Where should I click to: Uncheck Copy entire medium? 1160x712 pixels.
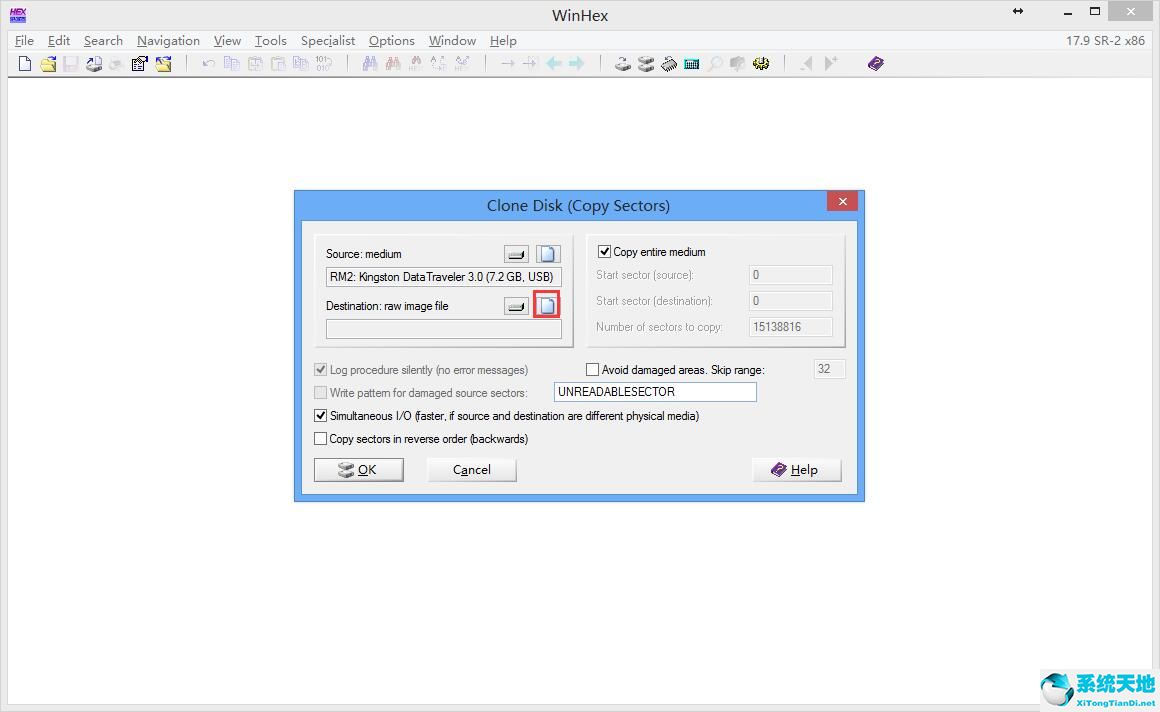click(604, 252)
